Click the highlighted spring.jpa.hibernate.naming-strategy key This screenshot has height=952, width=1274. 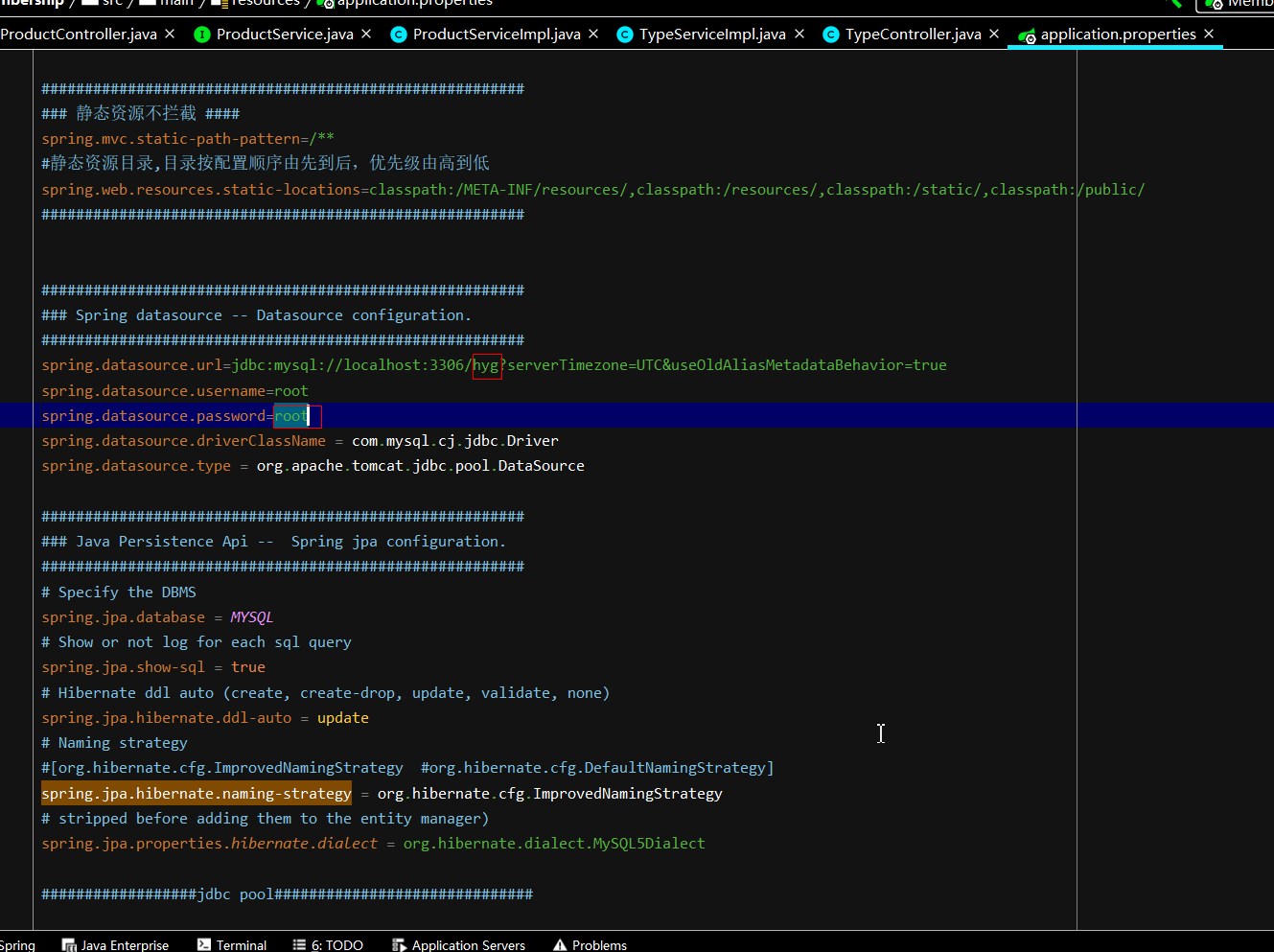pos(196,793)
